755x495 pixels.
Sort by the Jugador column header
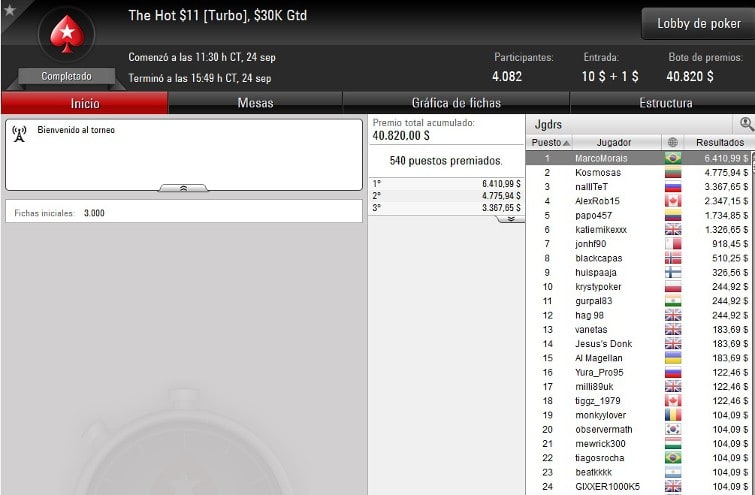[x=614, y=143]
